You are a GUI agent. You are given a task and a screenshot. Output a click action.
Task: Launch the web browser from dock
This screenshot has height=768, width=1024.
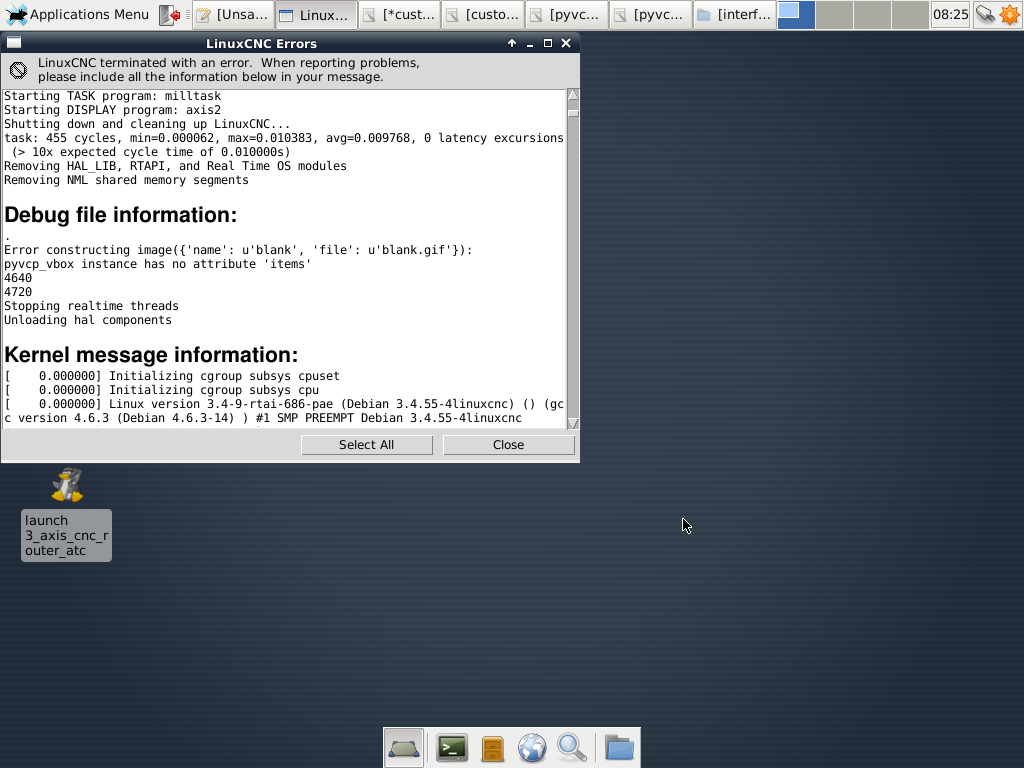coord(532,748)
